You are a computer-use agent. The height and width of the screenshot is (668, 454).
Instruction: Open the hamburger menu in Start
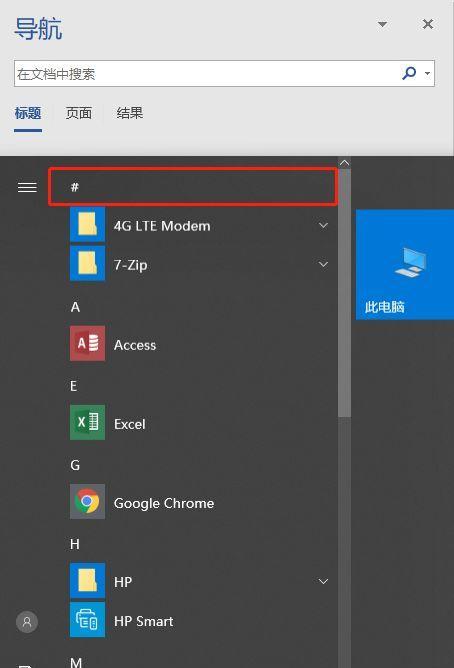27,187
